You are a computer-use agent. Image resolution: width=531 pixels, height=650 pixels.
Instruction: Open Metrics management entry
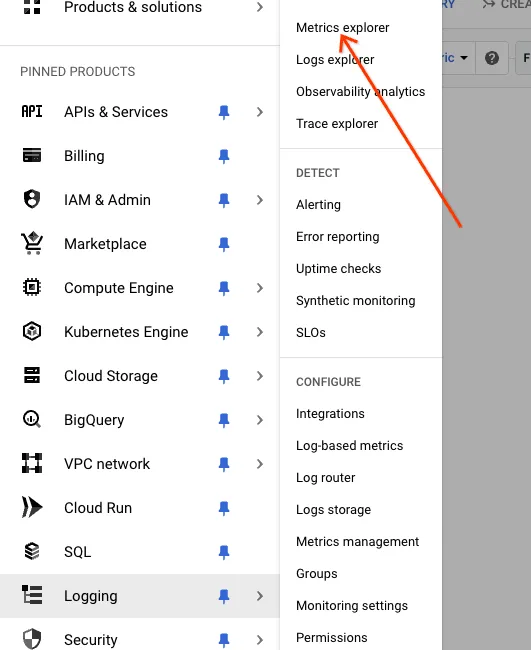357,541
